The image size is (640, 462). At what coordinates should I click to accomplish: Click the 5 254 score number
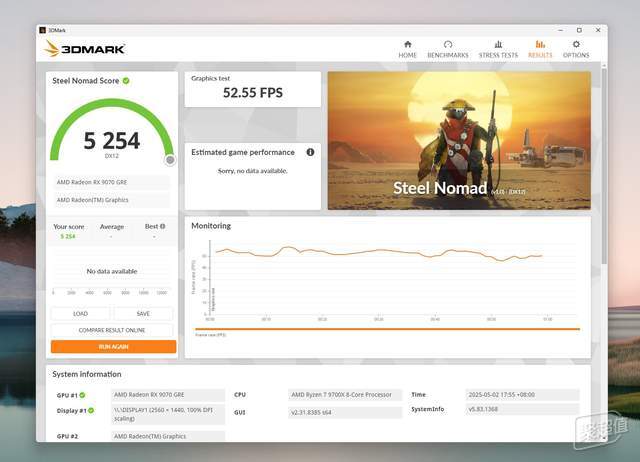[x=112, y=141]
